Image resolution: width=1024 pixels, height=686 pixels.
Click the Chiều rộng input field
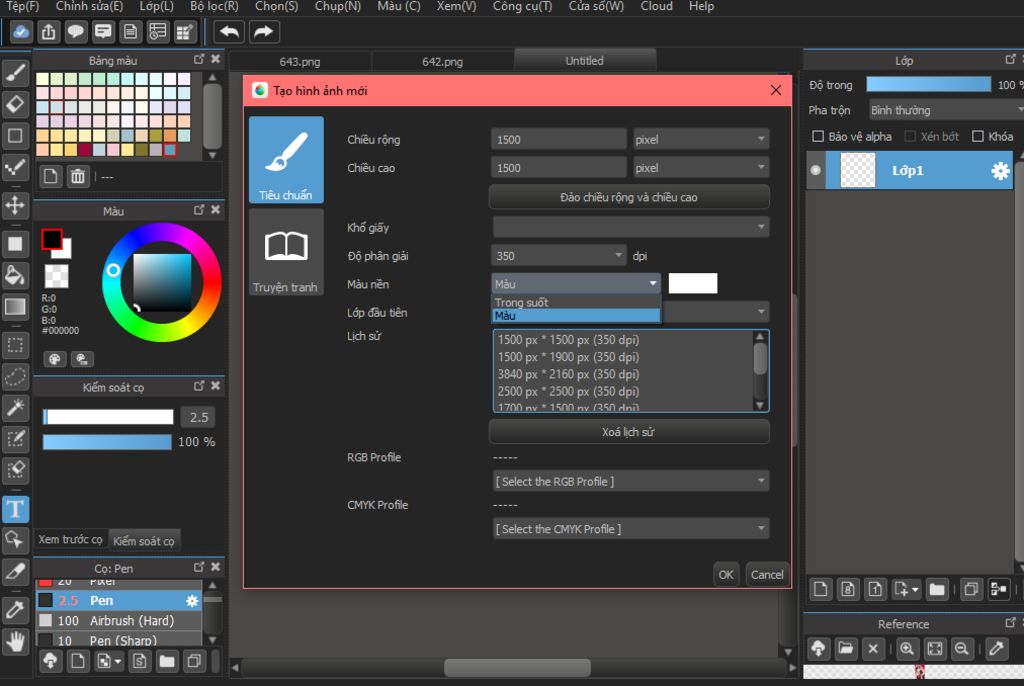pyautogui.click(x=558, y=139)
